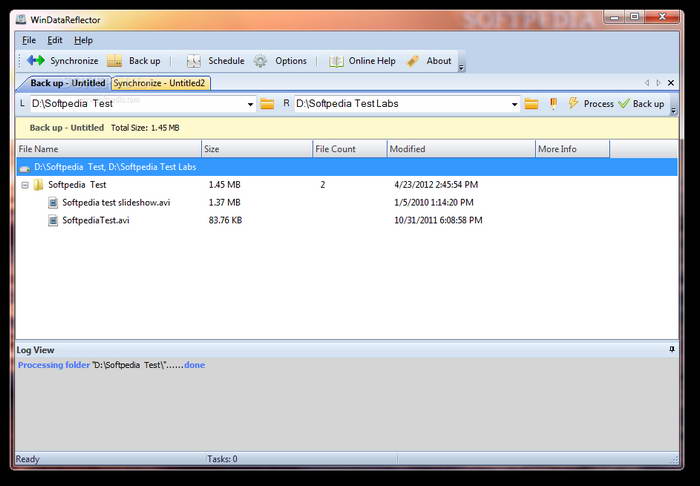Click the 1.45 MB size cell

point(225,185)
